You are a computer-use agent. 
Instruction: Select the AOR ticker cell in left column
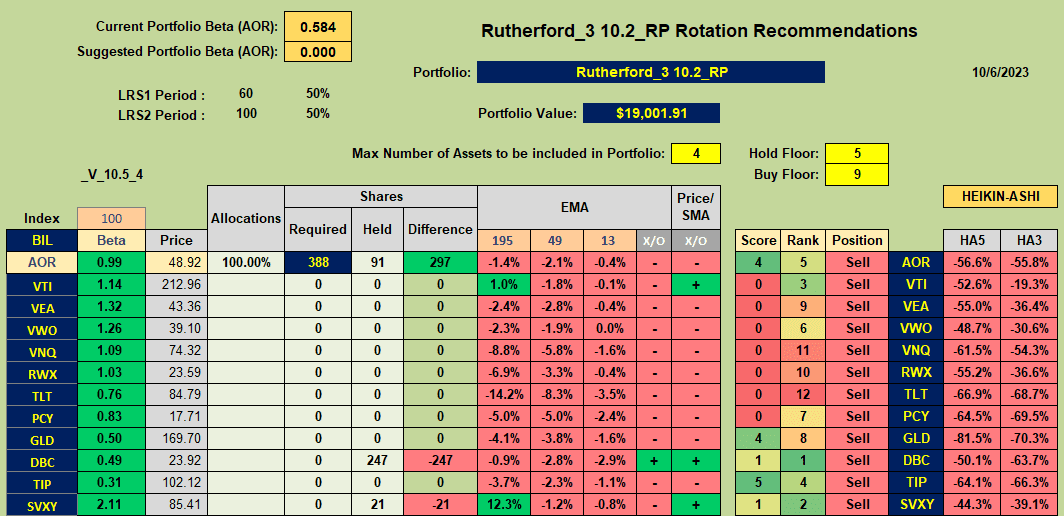tap(42, 262)
